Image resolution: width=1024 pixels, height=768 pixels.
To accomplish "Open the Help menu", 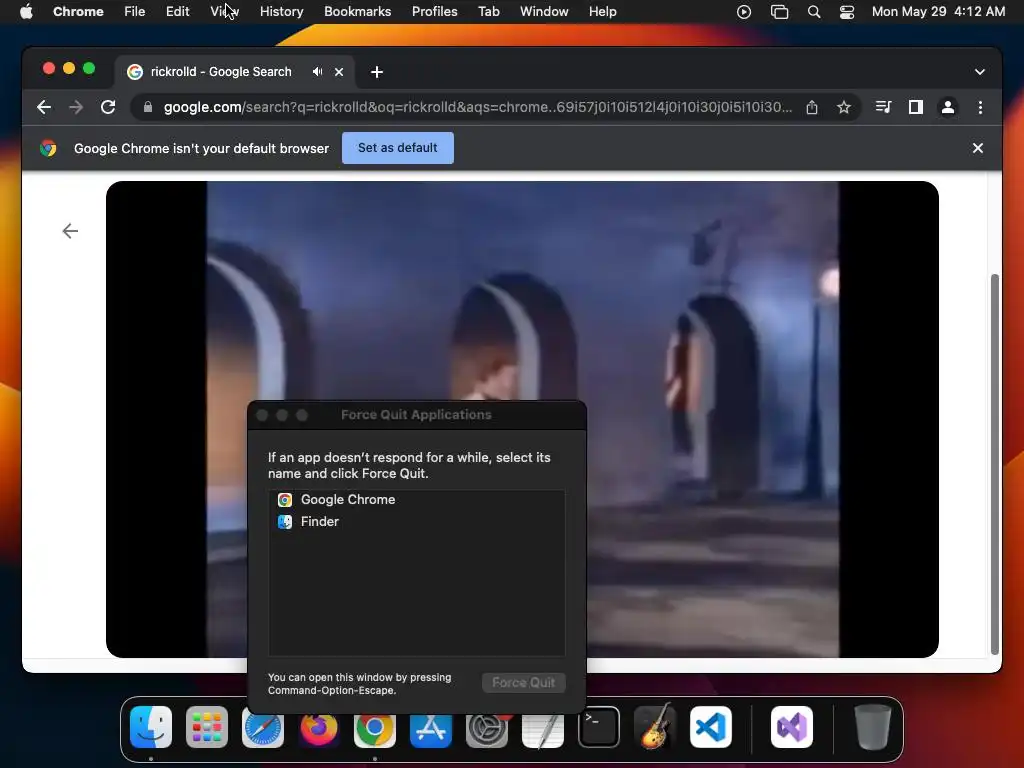I will [602, 12].
